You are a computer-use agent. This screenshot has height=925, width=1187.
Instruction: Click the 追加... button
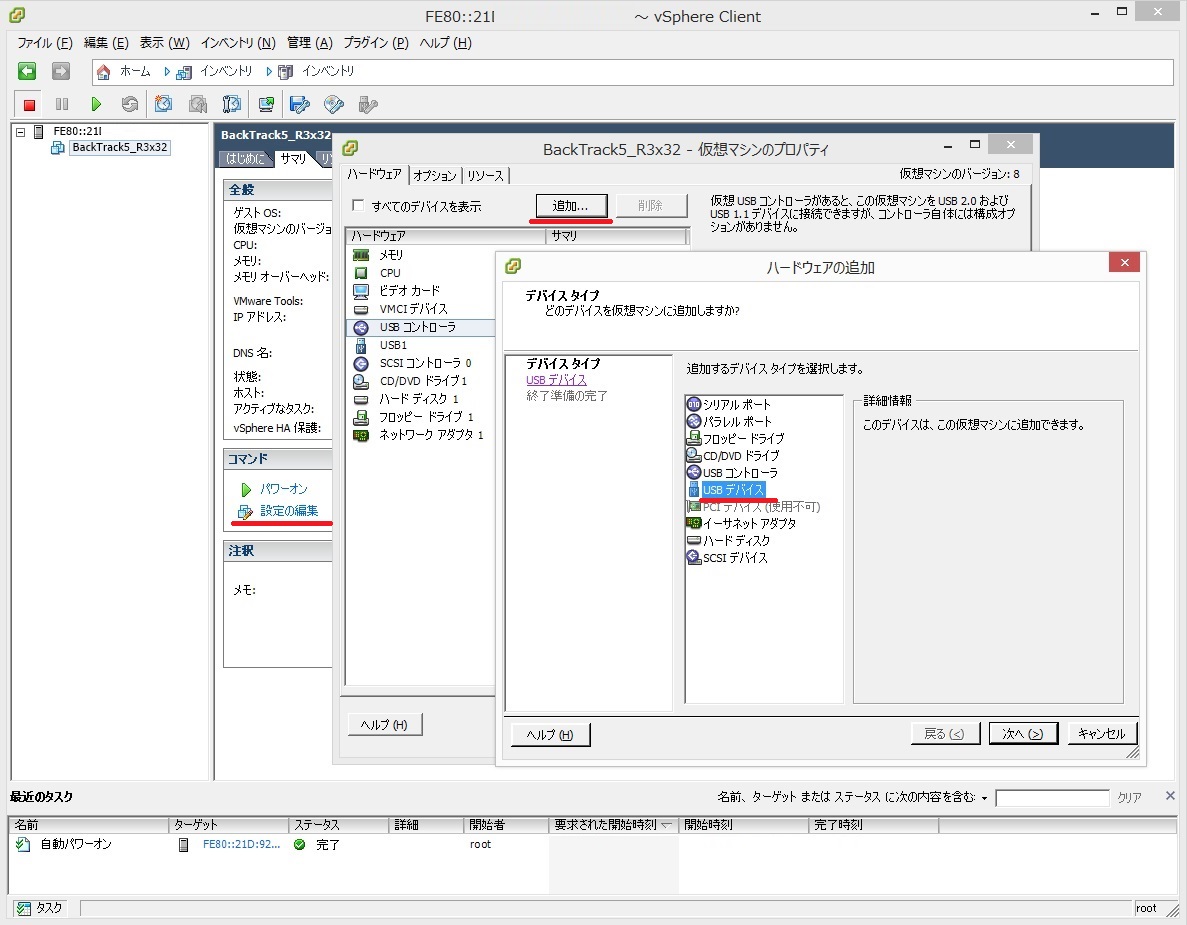pos(571,206)
